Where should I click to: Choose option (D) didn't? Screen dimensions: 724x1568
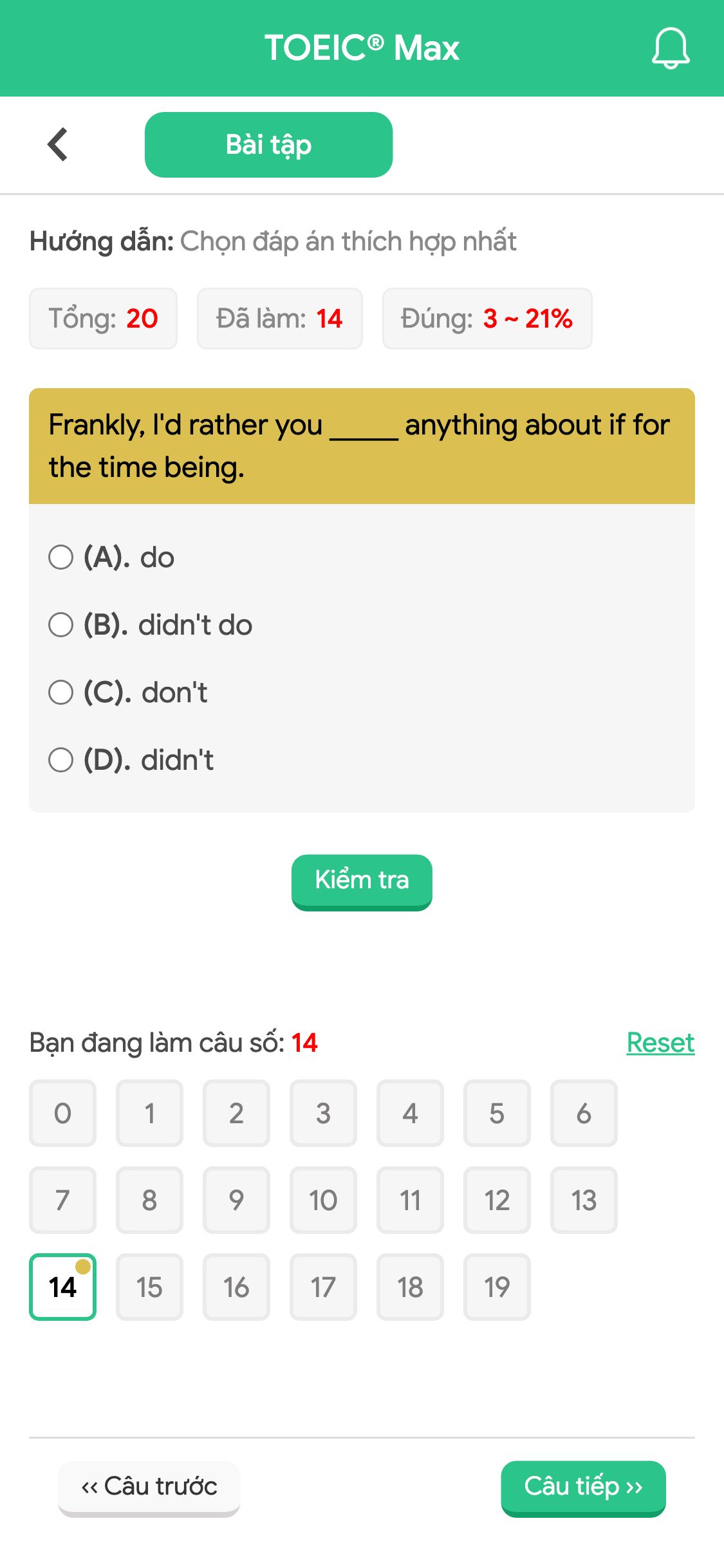[131, 760]
